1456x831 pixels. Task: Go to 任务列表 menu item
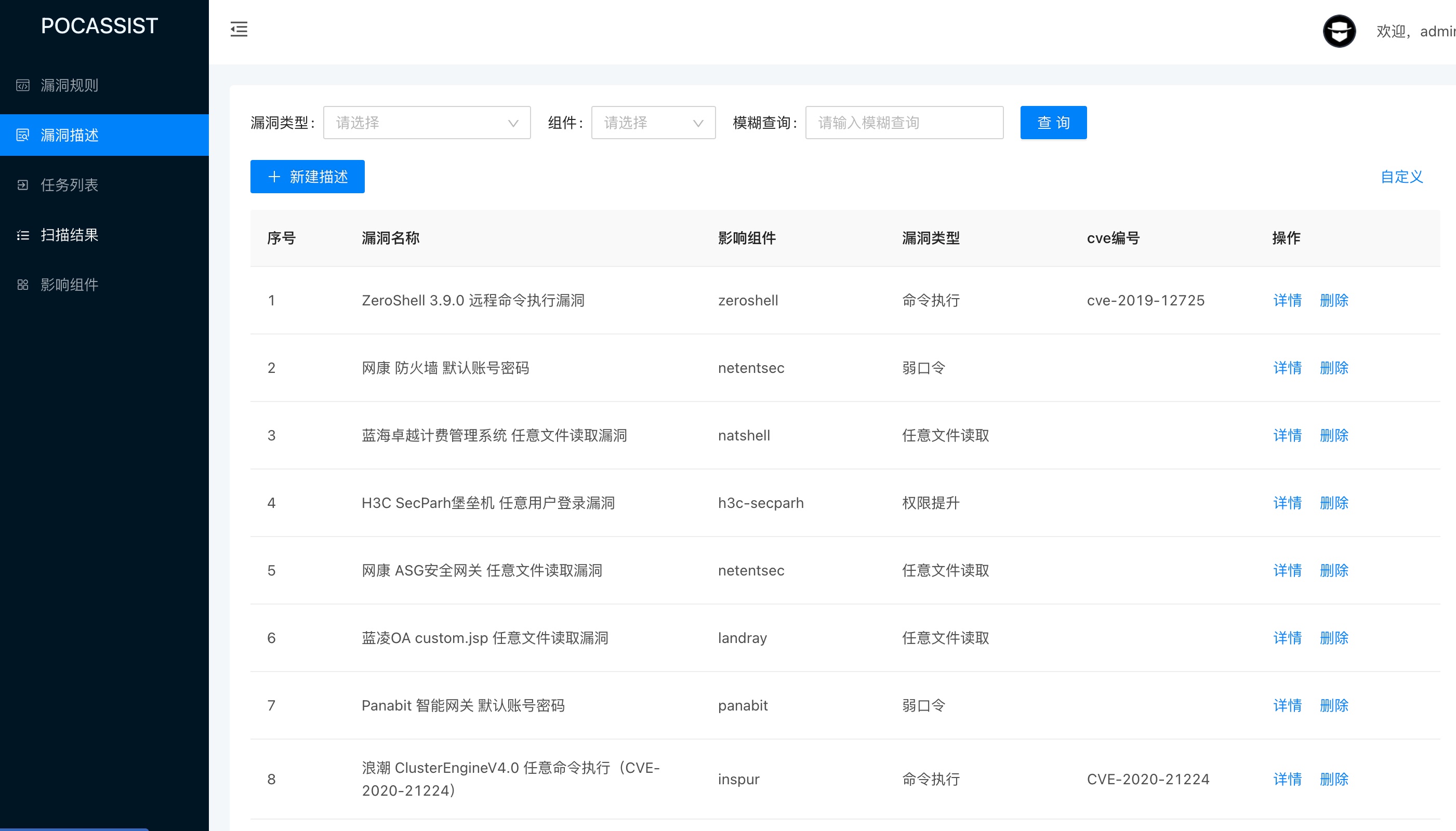[x=70, y=185]
